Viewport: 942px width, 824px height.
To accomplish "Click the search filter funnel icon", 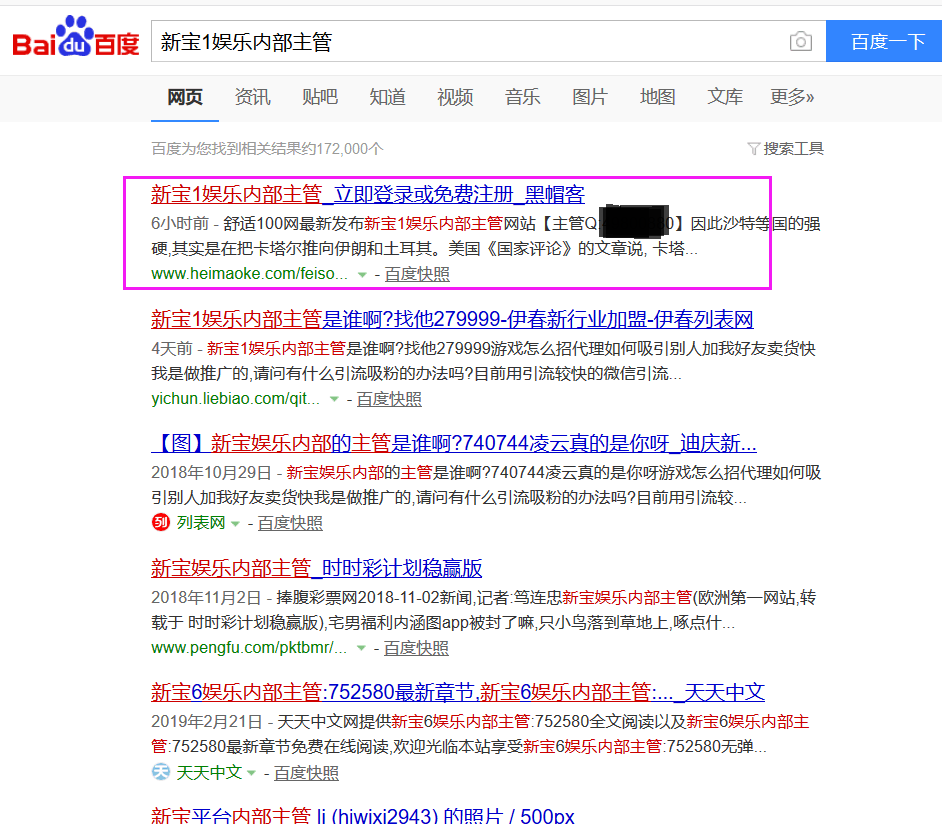I will 753,148.
